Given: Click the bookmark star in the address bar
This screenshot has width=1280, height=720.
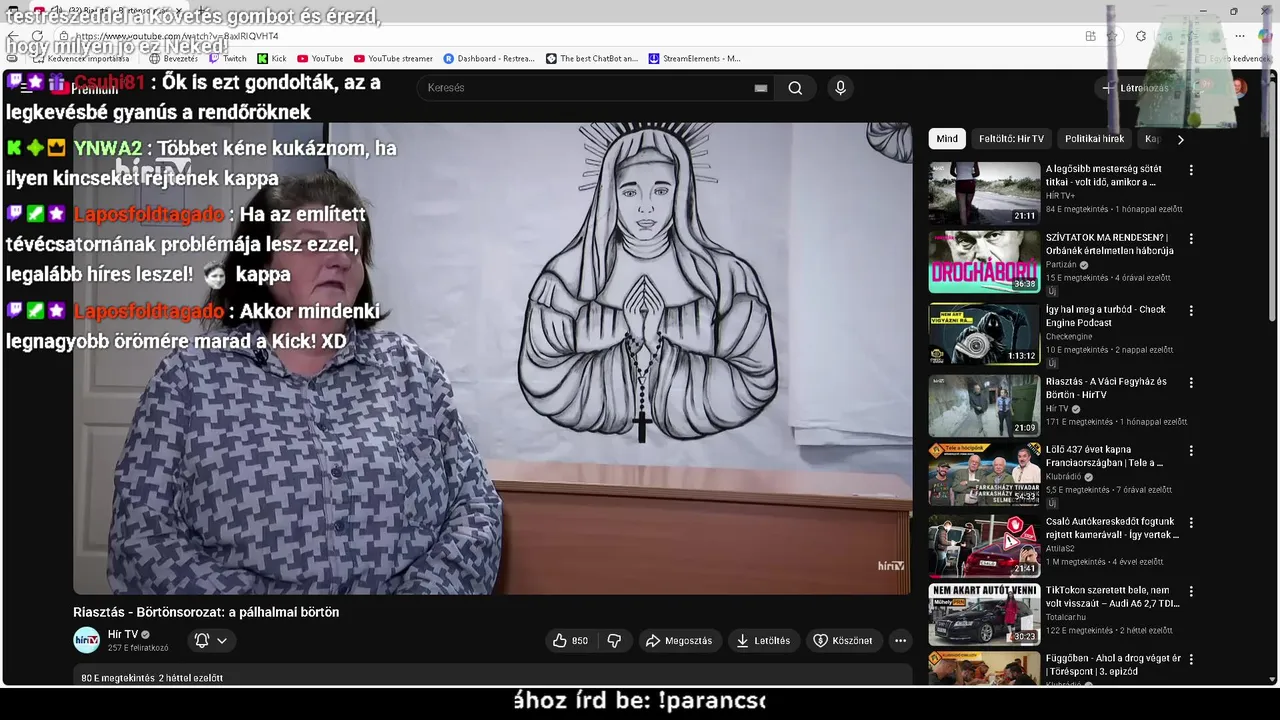Looking at the screenshot, I should tap(1111, 36).
